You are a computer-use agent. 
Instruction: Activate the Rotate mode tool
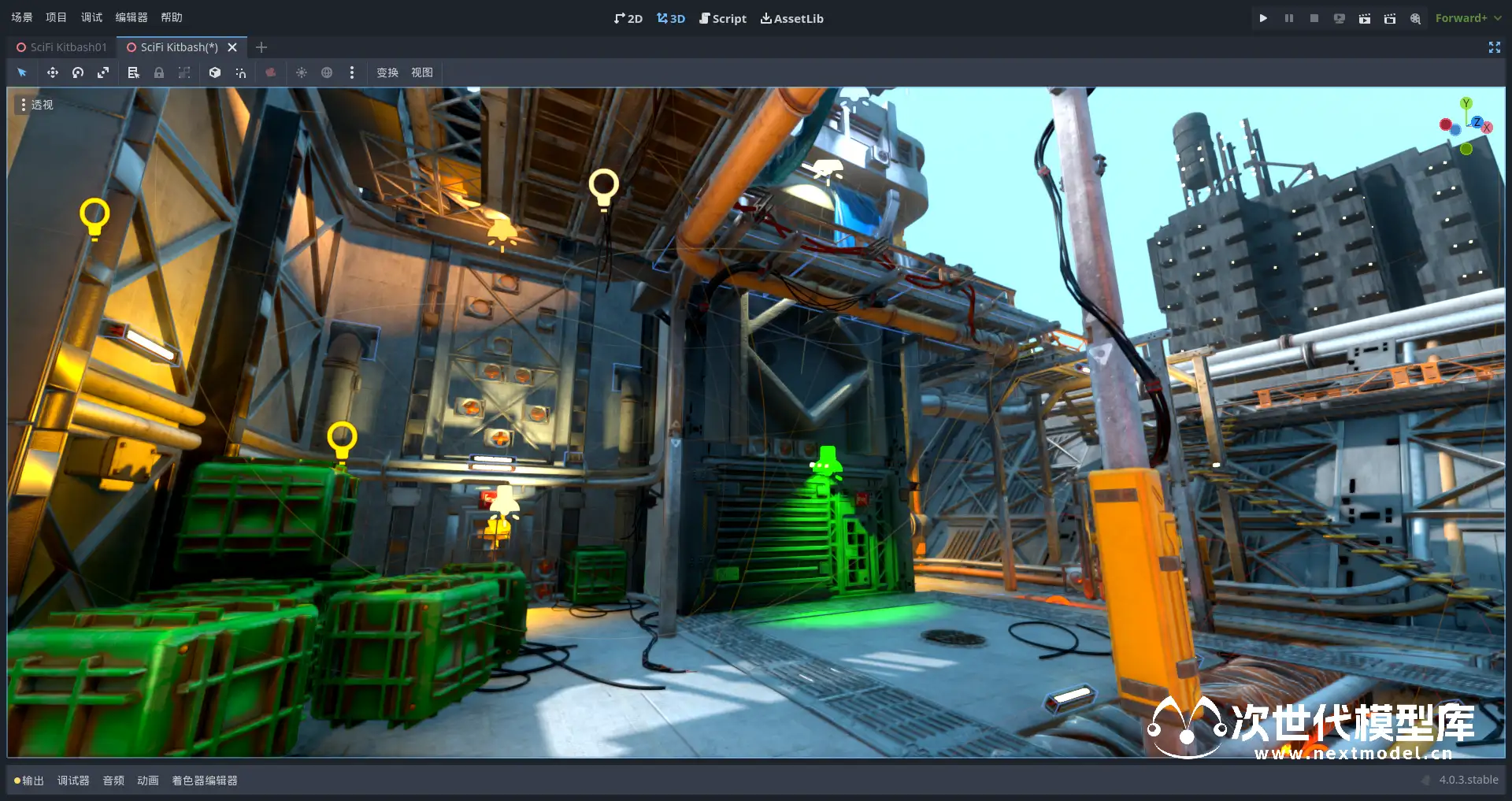[x=78, y=72]
